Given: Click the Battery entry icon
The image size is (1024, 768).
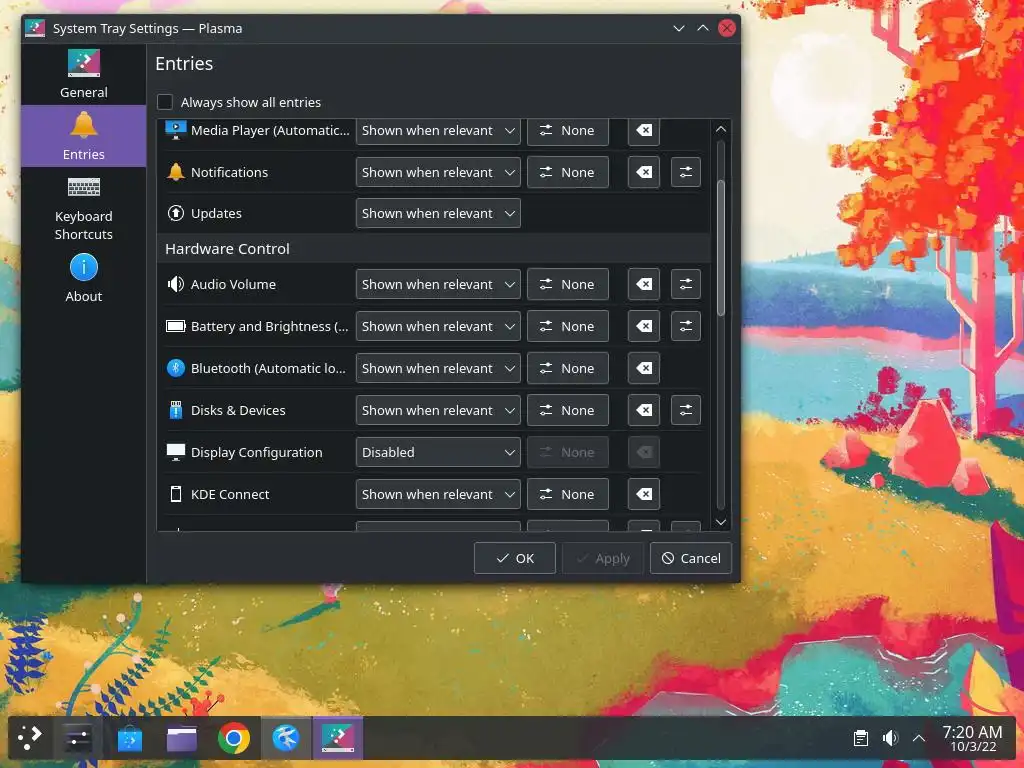Looking at the screenshot, I should click(x=176, y=327).
